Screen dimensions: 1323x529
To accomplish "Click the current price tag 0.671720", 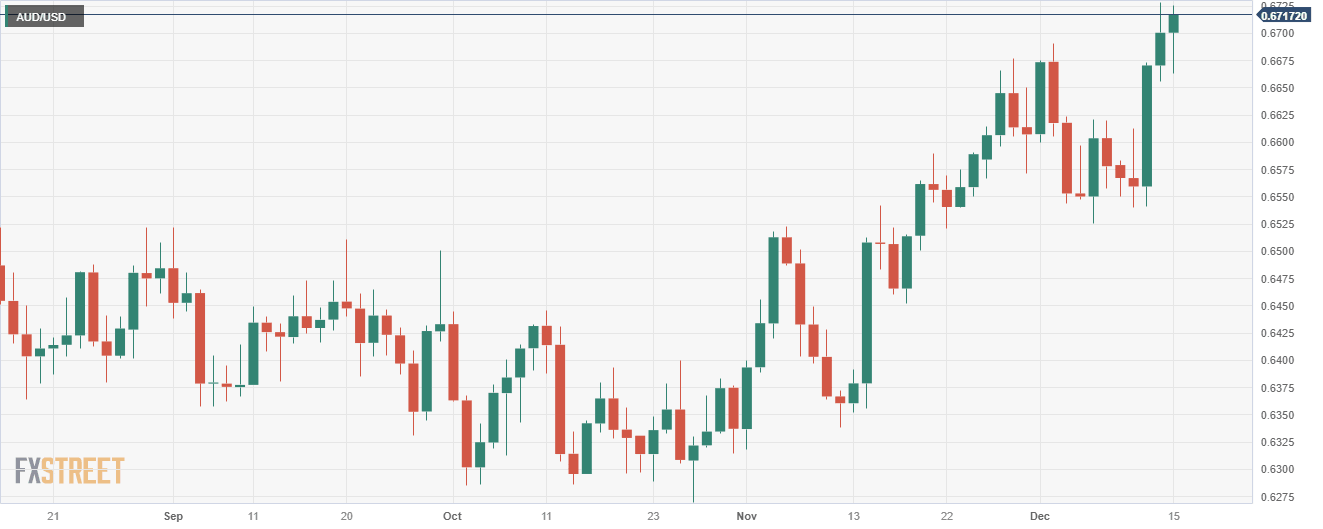I will [x=1284, y=16].
